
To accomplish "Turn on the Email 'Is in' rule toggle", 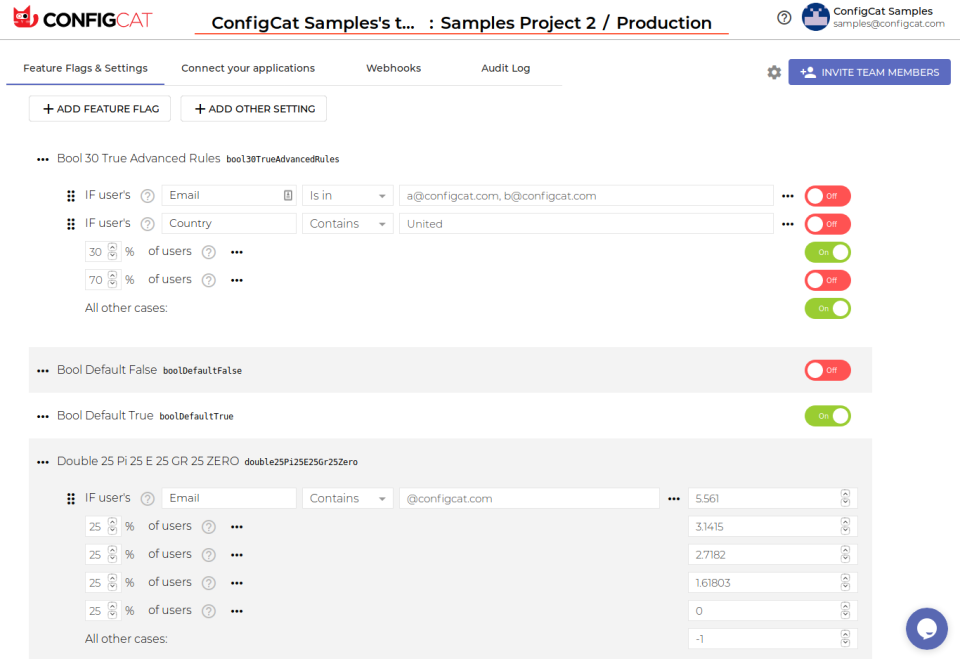I will [827, 195].
